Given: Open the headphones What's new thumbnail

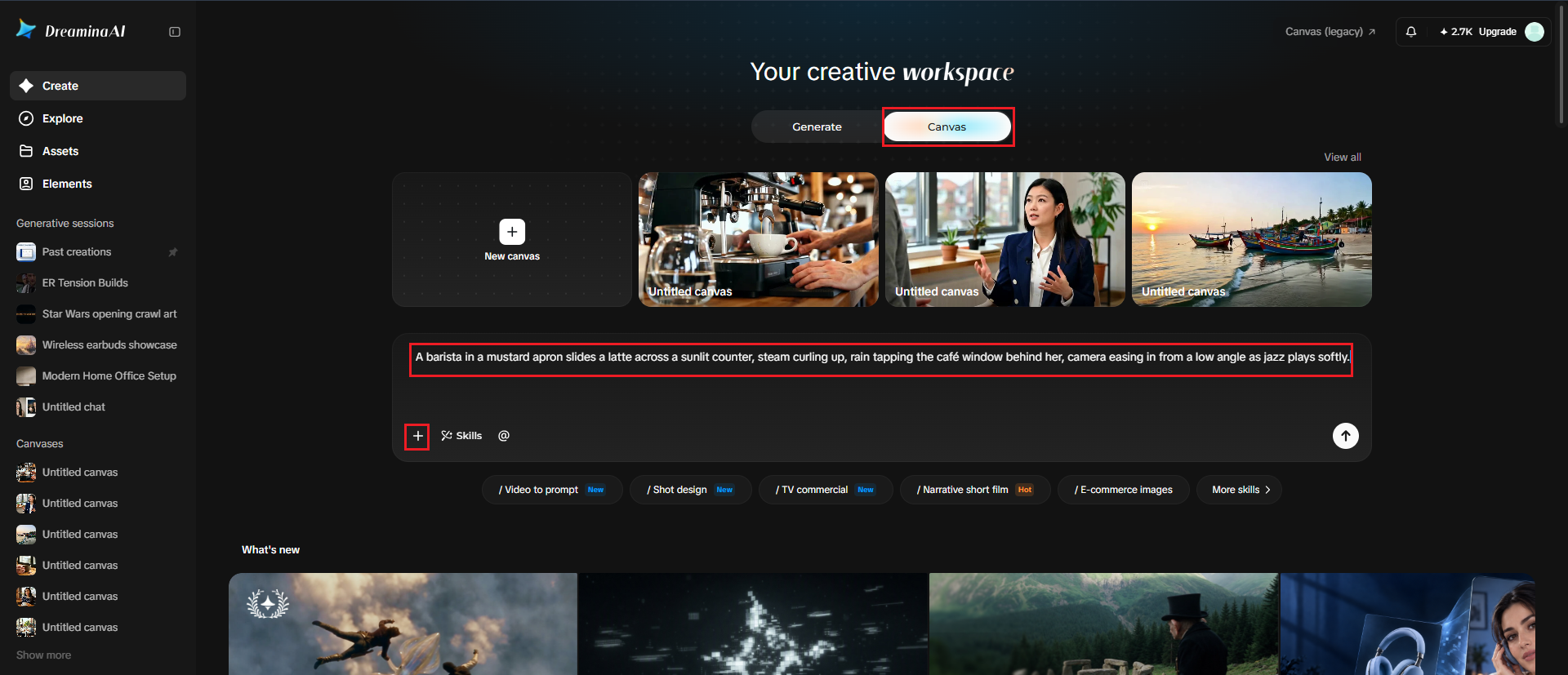Looking at the screenshot, I should click(1408, 624).
